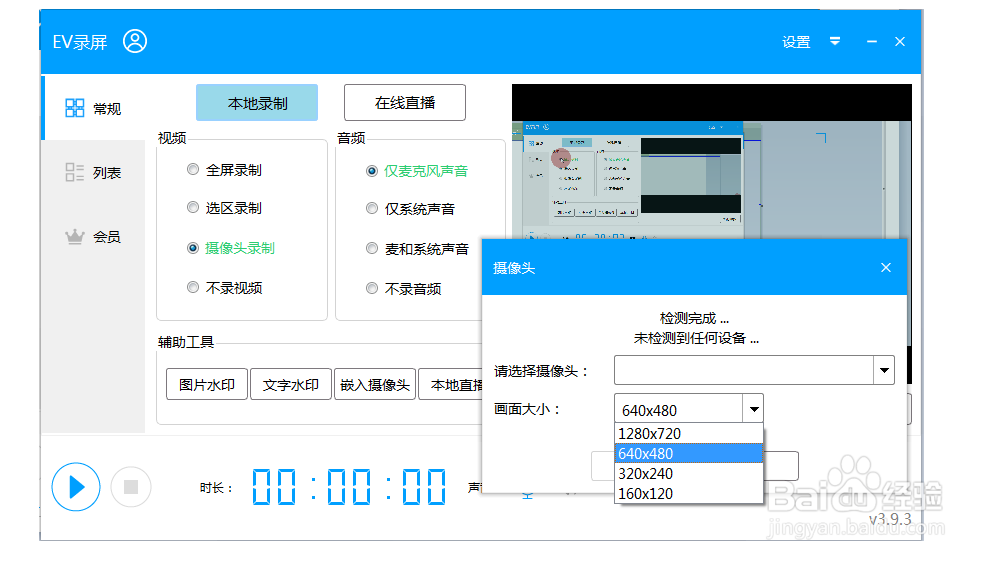
Task: Choose 不录音频 option
Action: click(404, 289)
